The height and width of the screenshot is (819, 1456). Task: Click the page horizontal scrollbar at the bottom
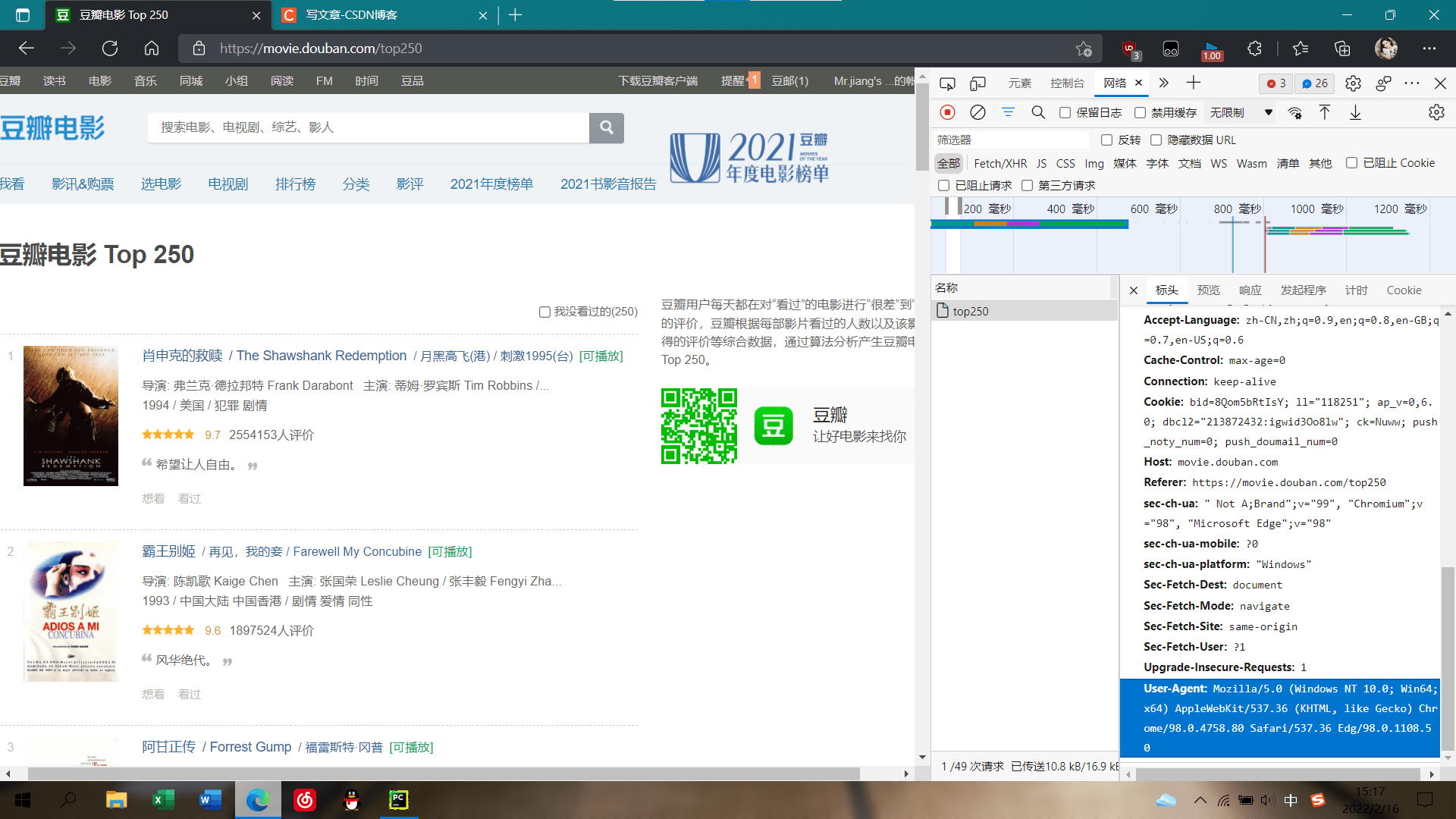pos(444,774)
